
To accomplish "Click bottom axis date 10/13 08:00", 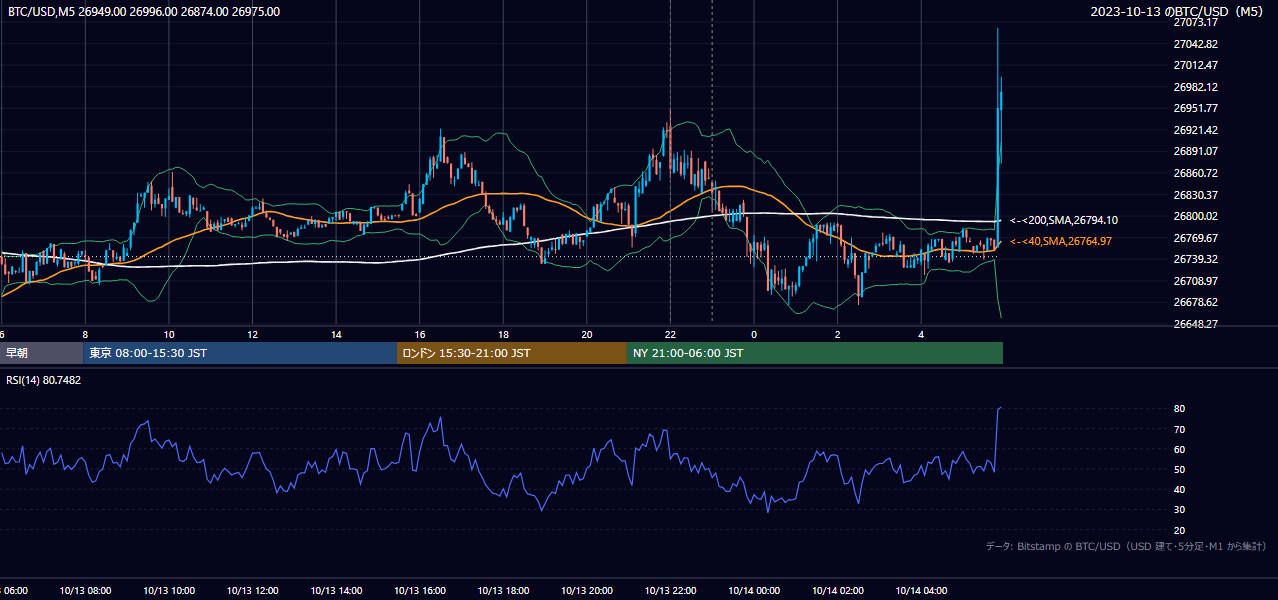I will coord(85,590).
